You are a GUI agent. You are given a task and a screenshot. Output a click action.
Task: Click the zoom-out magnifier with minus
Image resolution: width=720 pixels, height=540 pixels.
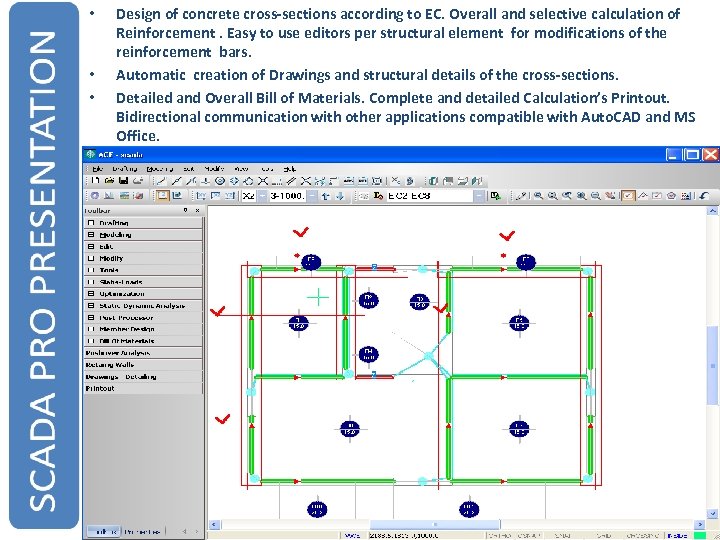pyautogui.click(x=595, y=196)
